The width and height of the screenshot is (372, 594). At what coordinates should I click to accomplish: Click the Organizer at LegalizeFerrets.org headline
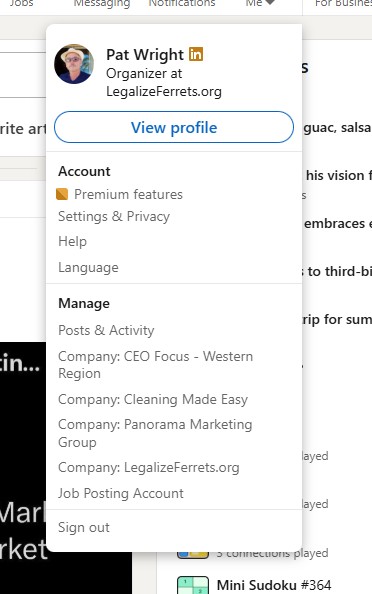point(164,82)
